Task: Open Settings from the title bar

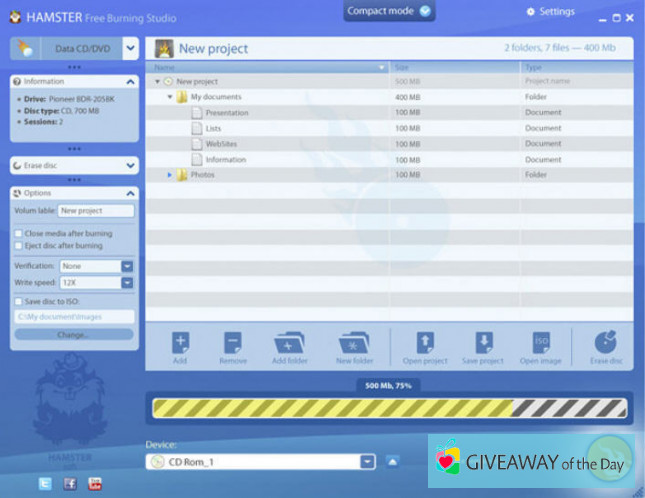Action: pyautogui.click(x=550, y=12)
